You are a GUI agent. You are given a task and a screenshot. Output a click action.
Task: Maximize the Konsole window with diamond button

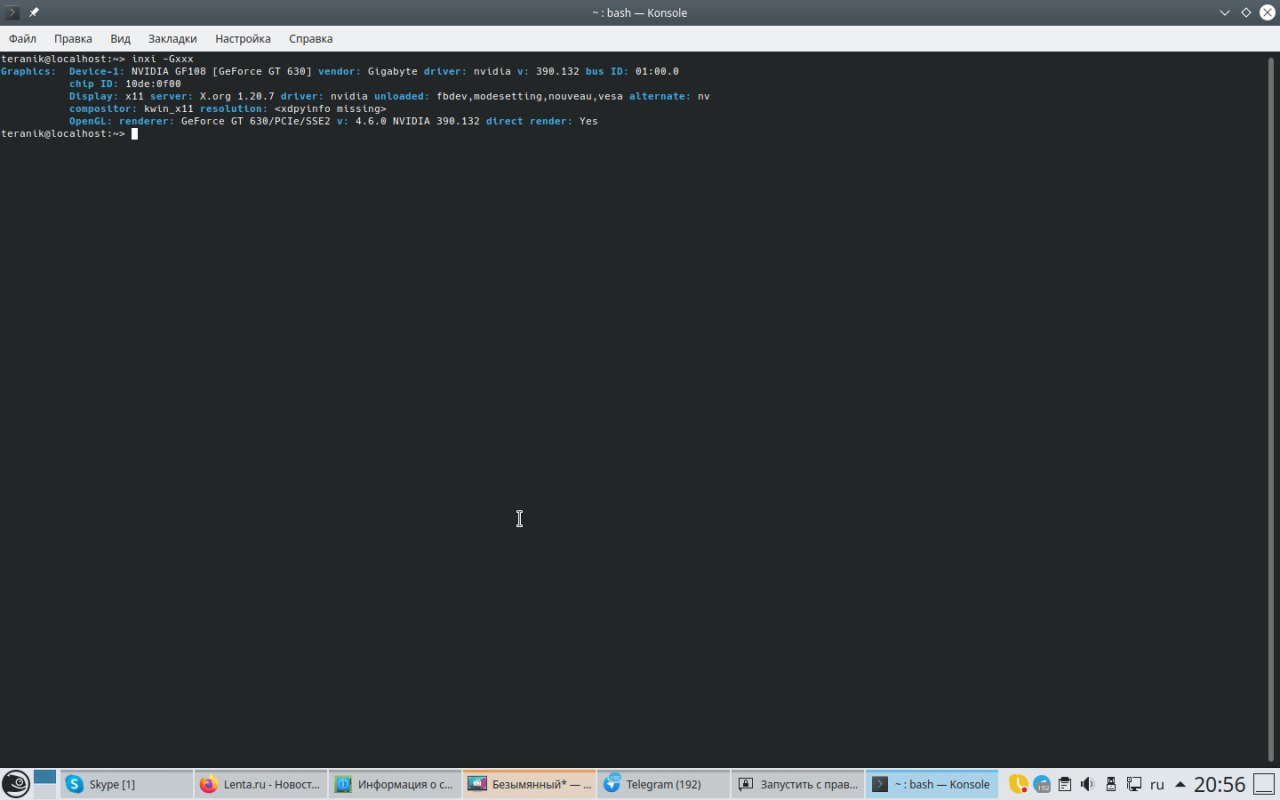[1246, 13]
